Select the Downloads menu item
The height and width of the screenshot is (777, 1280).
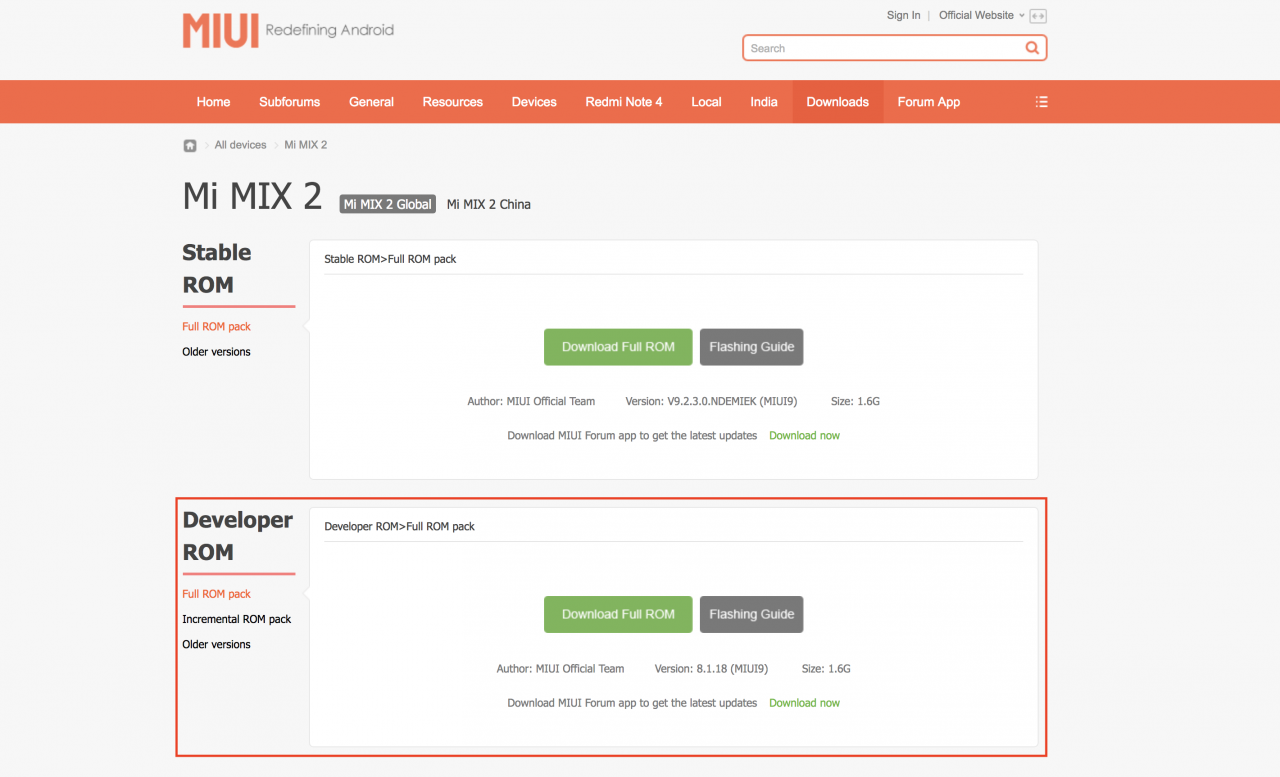coord(838,102)
